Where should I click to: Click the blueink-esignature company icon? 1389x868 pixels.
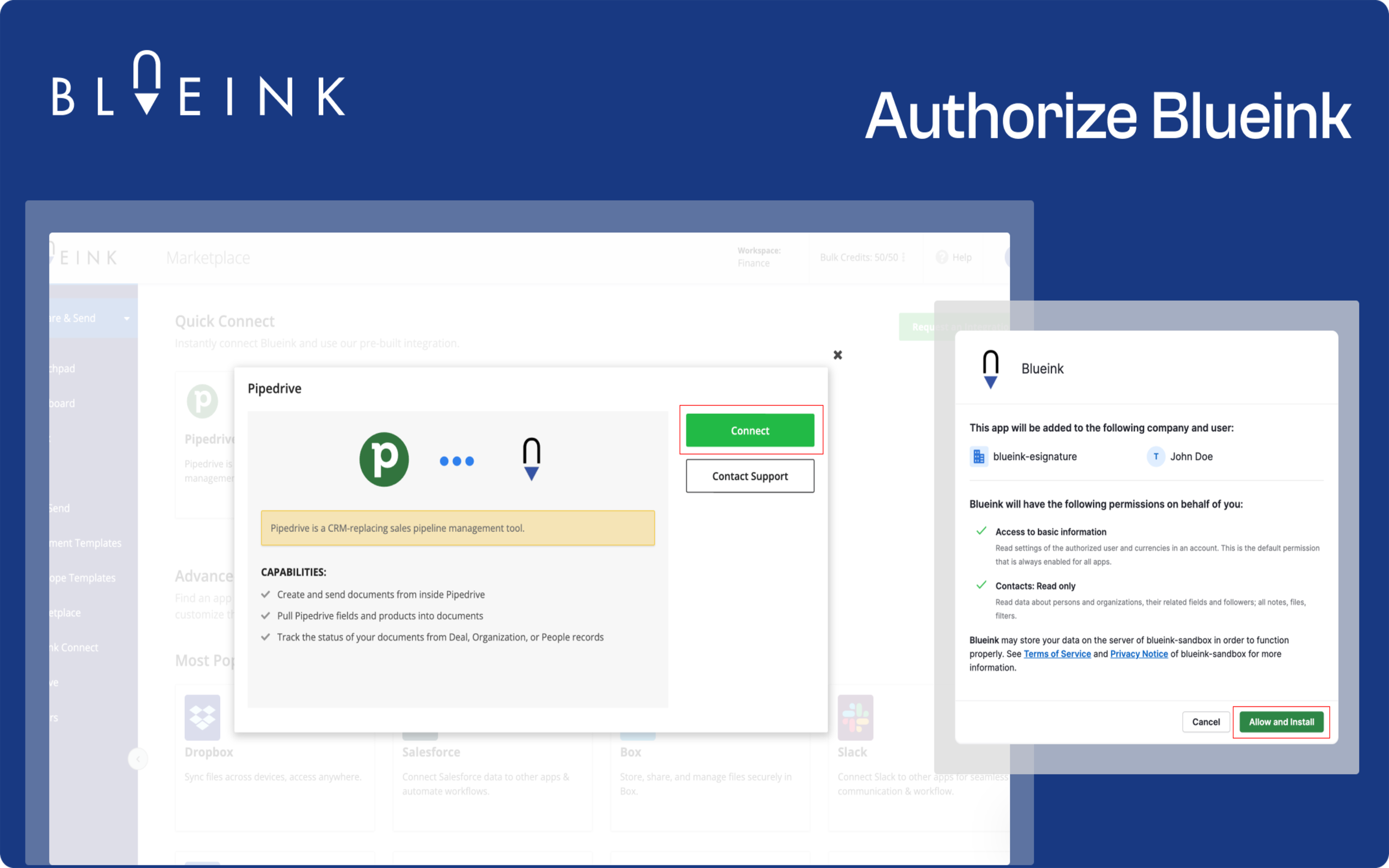point(979,456)
